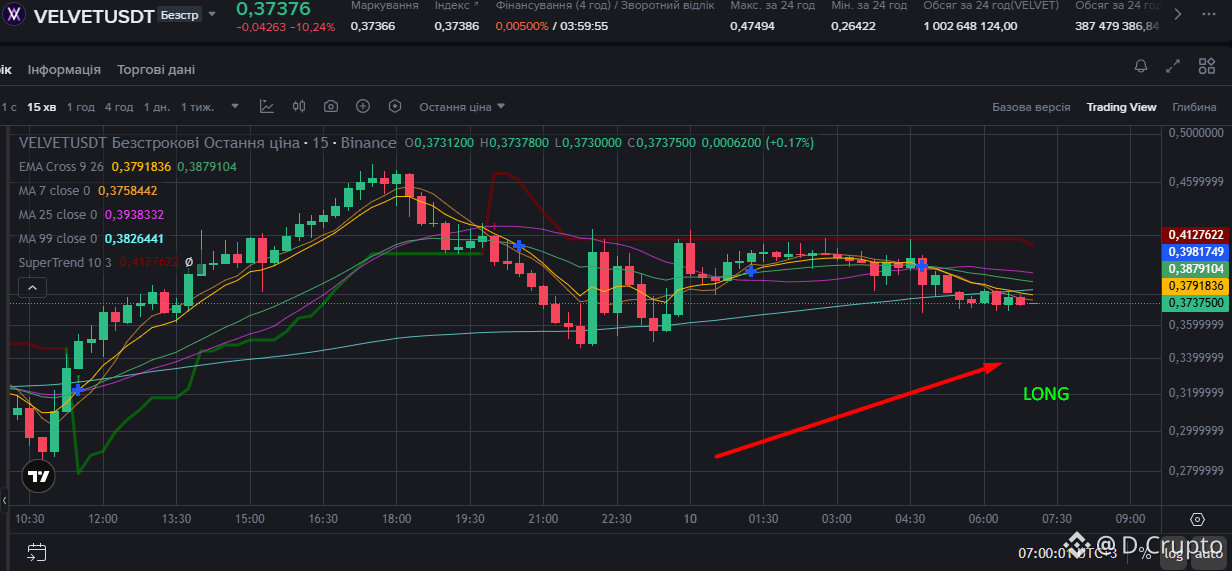Select the 1 дн. timeframe
The image size is (1232, 571).
[157, 107]
